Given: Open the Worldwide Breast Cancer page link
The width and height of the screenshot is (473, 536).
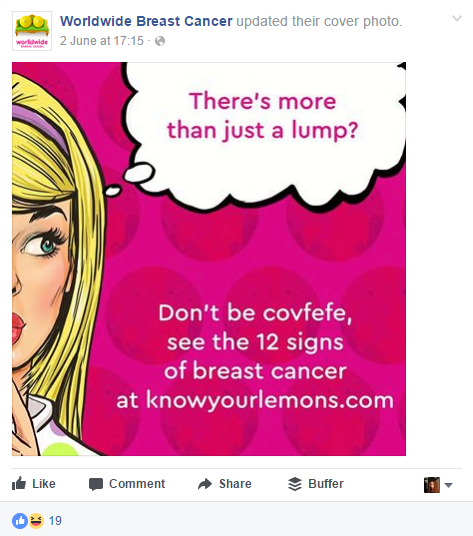Looking at the screenshot, I should tap(146, 21).
